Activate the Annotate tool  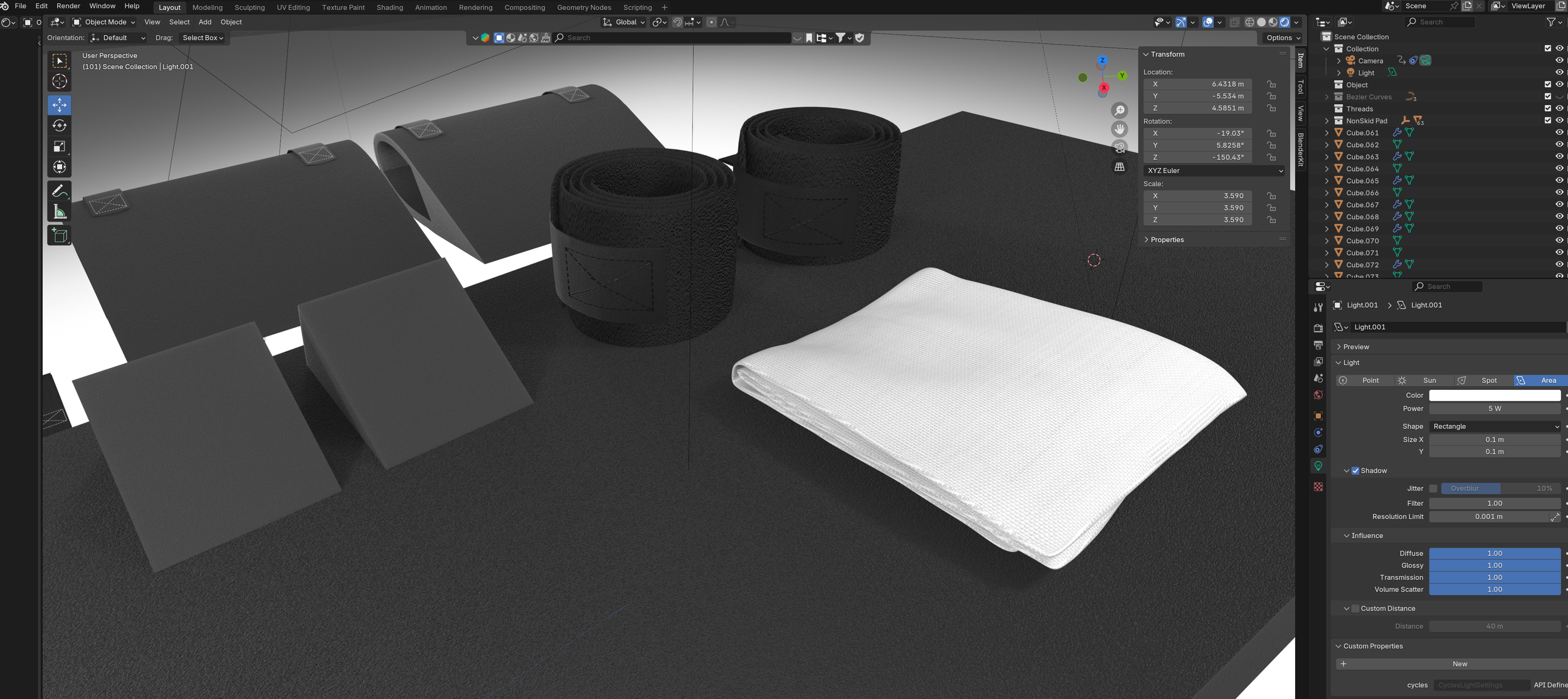click(x=60, y=191)
